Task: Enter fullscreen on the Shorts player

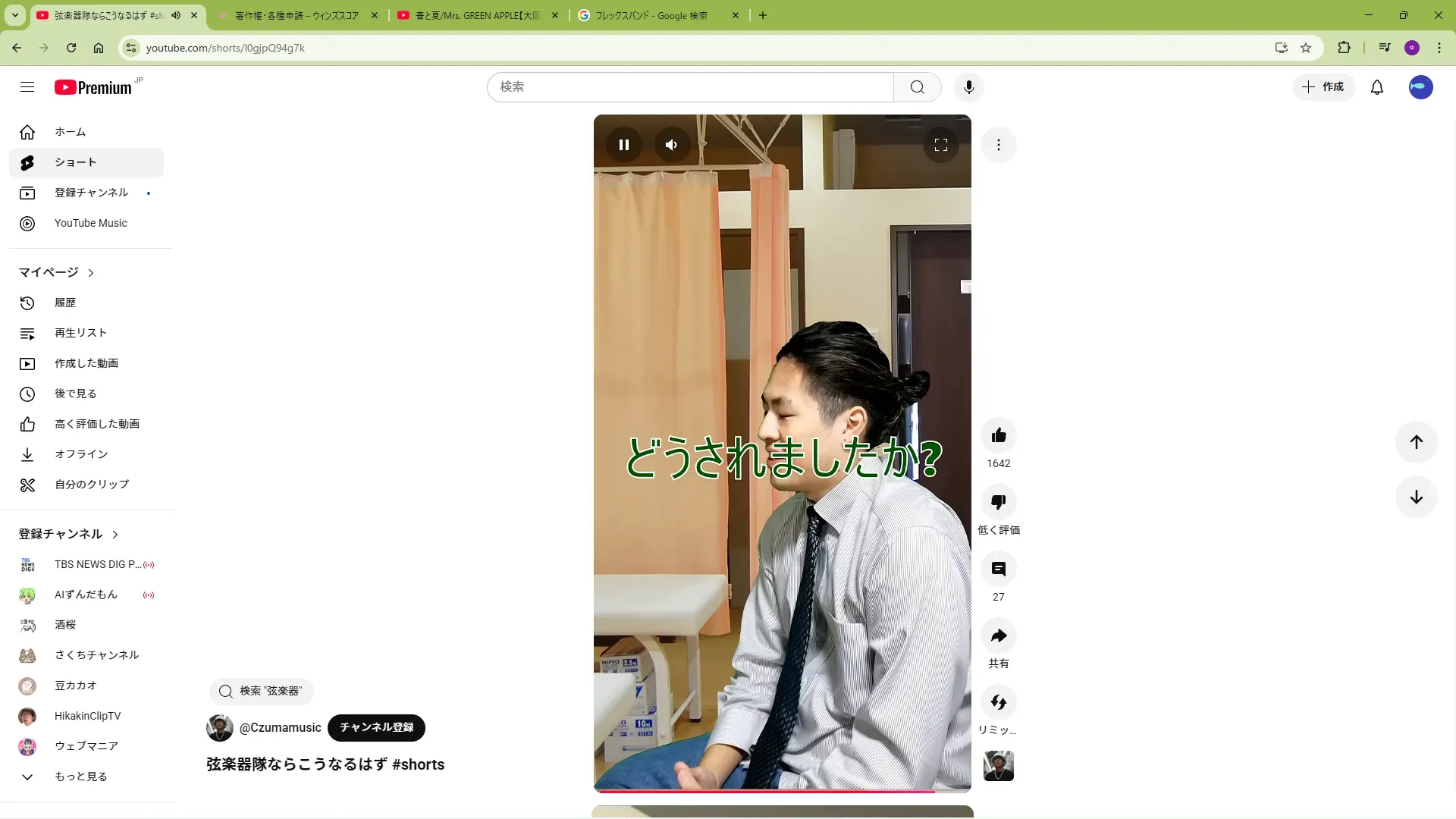Action: (x=940, y=145)
